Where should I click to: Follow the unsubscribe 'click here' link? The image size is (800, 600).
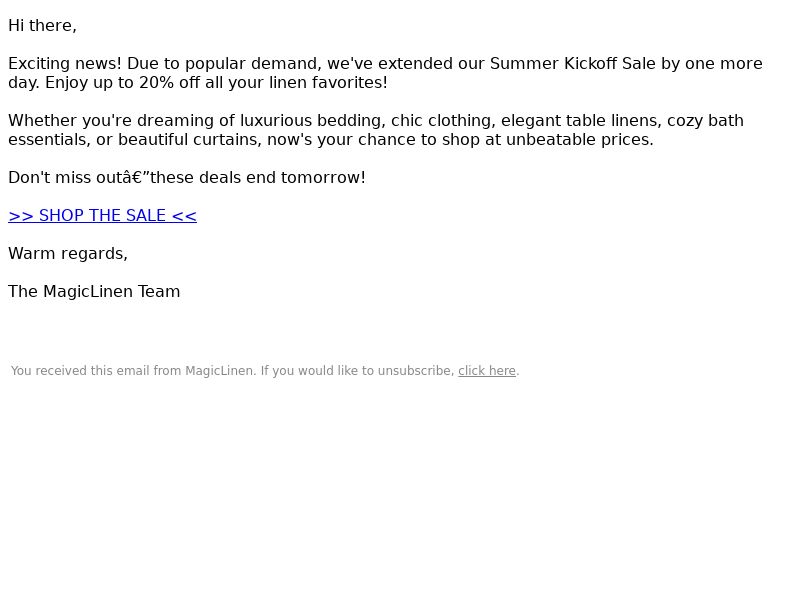pyautogui.click(x=487, y=371)
